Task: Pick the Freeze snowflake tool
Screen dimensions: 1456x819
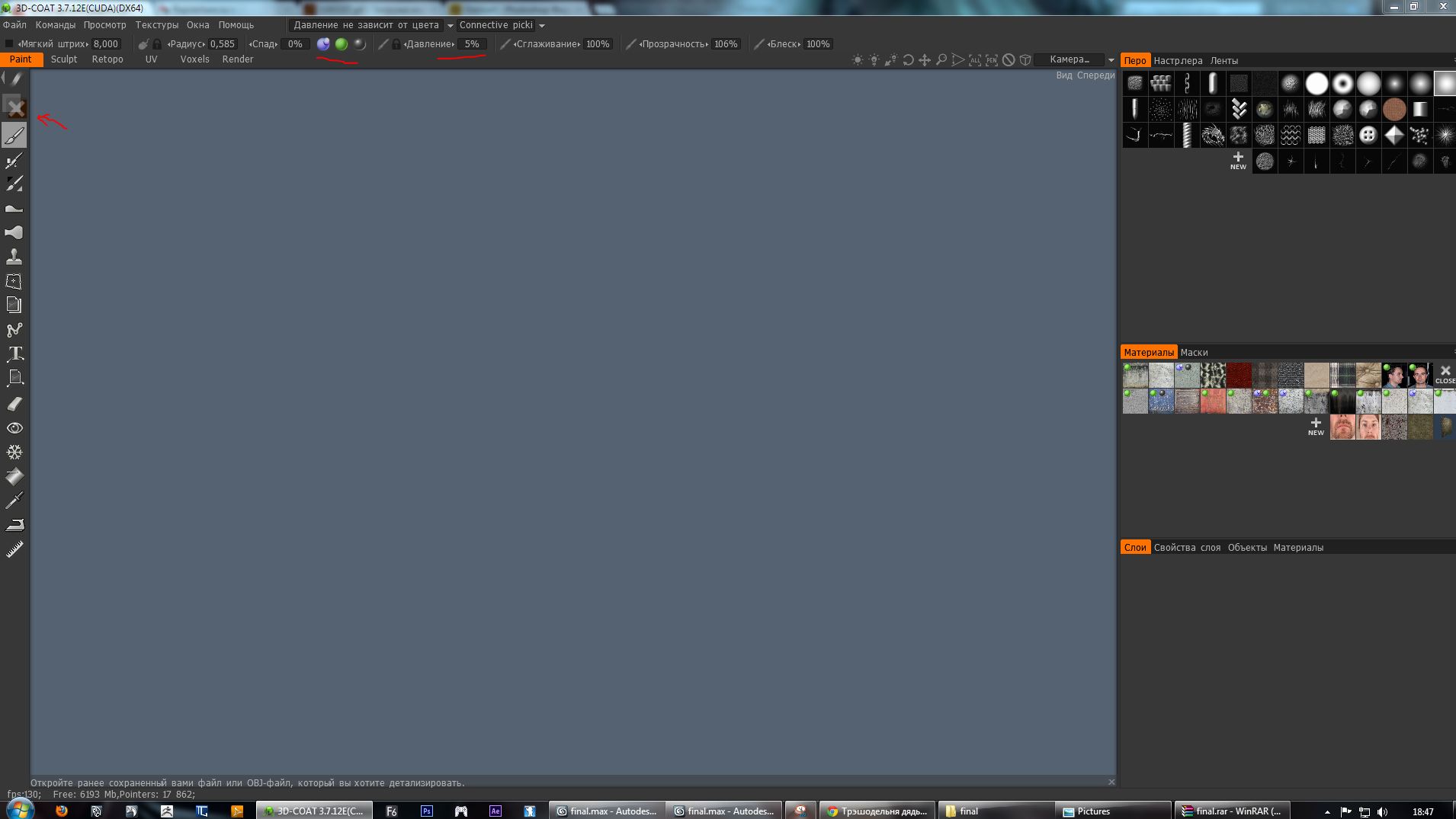Action: click(14, 453)
